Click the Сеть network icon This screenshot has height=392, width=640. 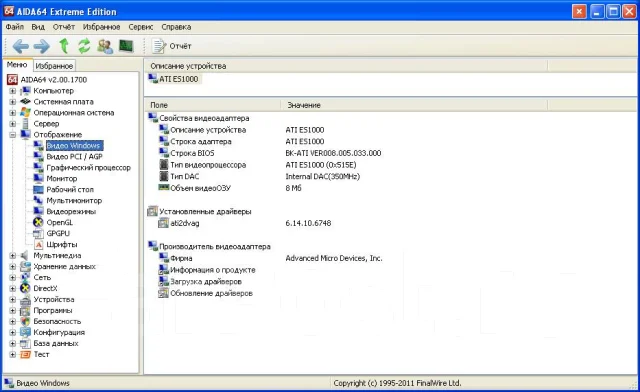pyautogui.click(x=25, y=278)
